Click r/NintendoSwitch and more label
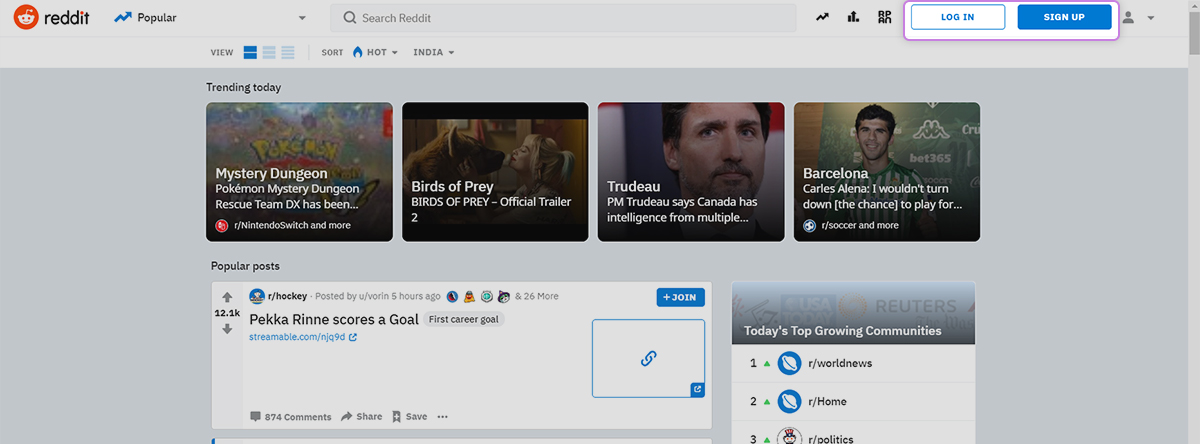The image size is (1200, 444). [x=292, y=226]
